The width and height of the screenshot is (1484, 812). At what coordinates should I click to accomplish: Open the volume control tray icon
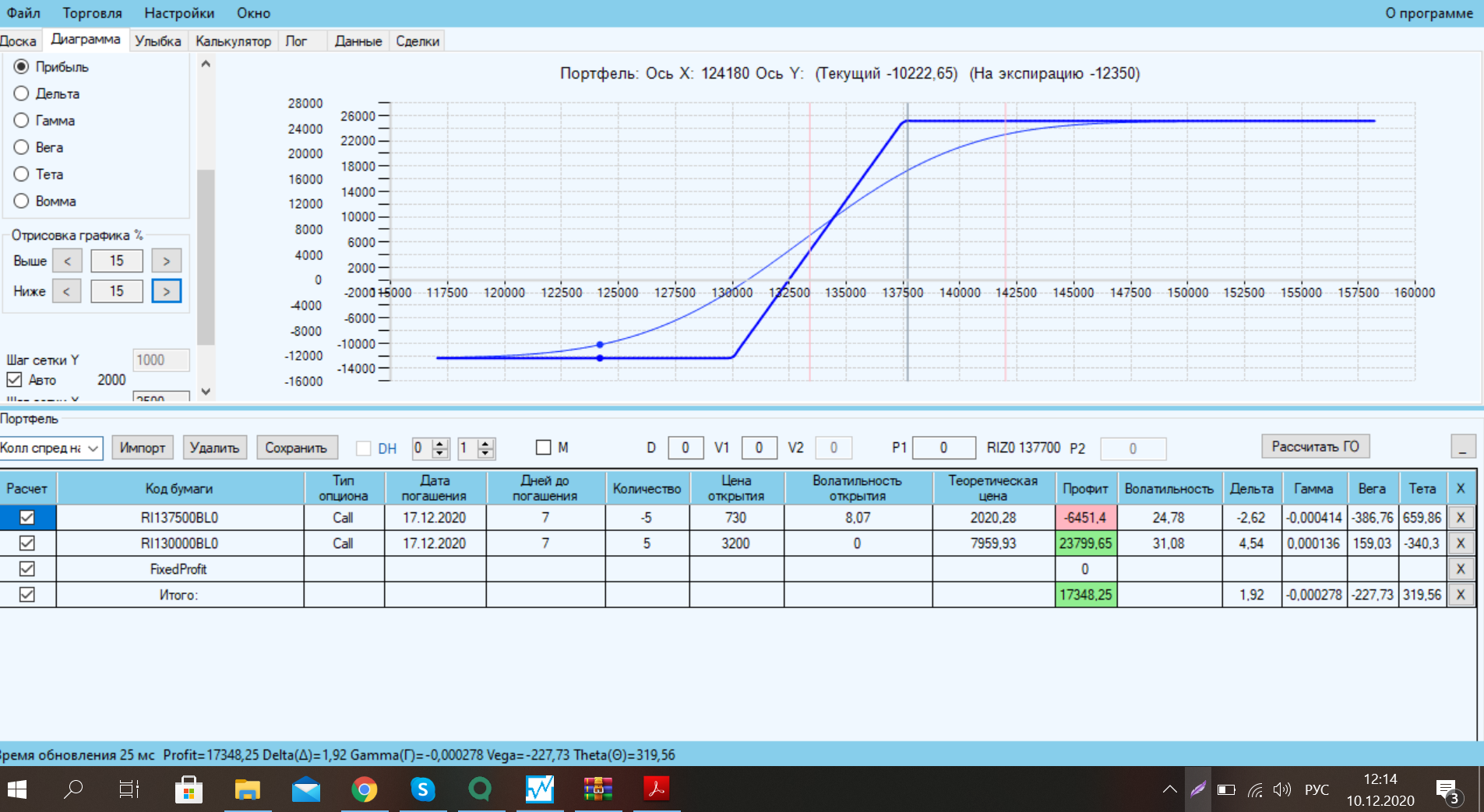pyautogui.click(x=1282, y=790)
